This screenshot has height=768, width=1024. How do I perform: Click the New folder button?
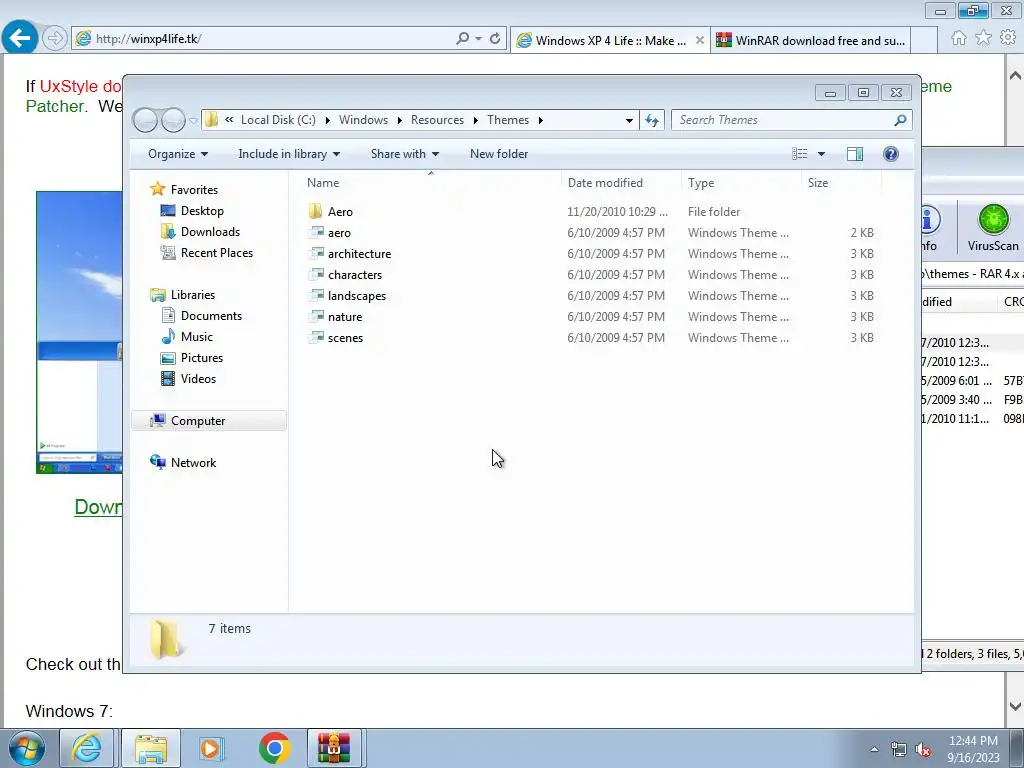click(499, 154)
